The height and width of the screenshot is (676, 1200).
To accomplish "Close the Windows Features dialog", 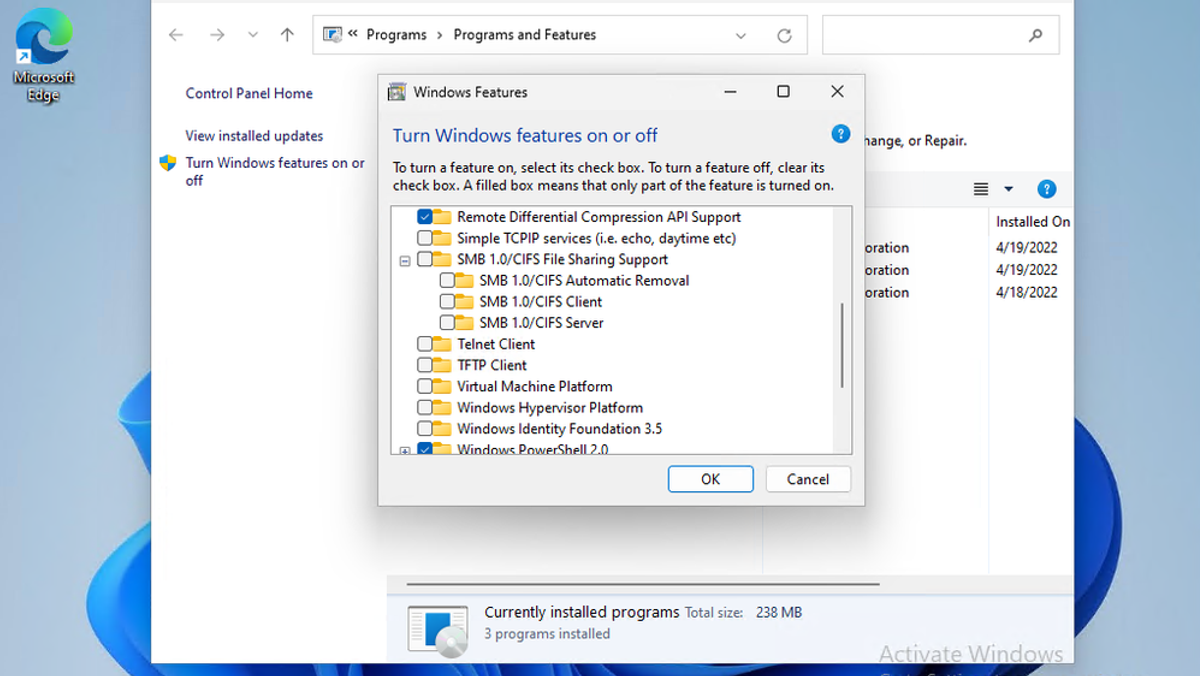I will click(837, 91).
